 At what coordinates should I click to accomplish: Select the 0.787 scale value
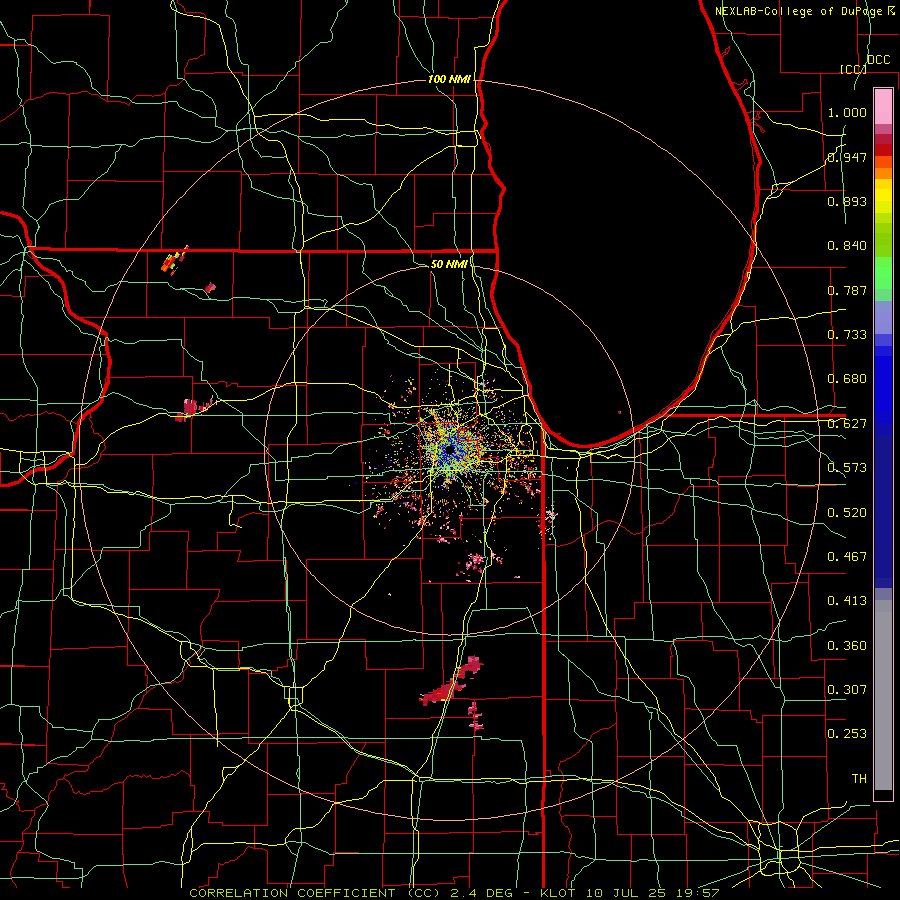pos(847,290)
